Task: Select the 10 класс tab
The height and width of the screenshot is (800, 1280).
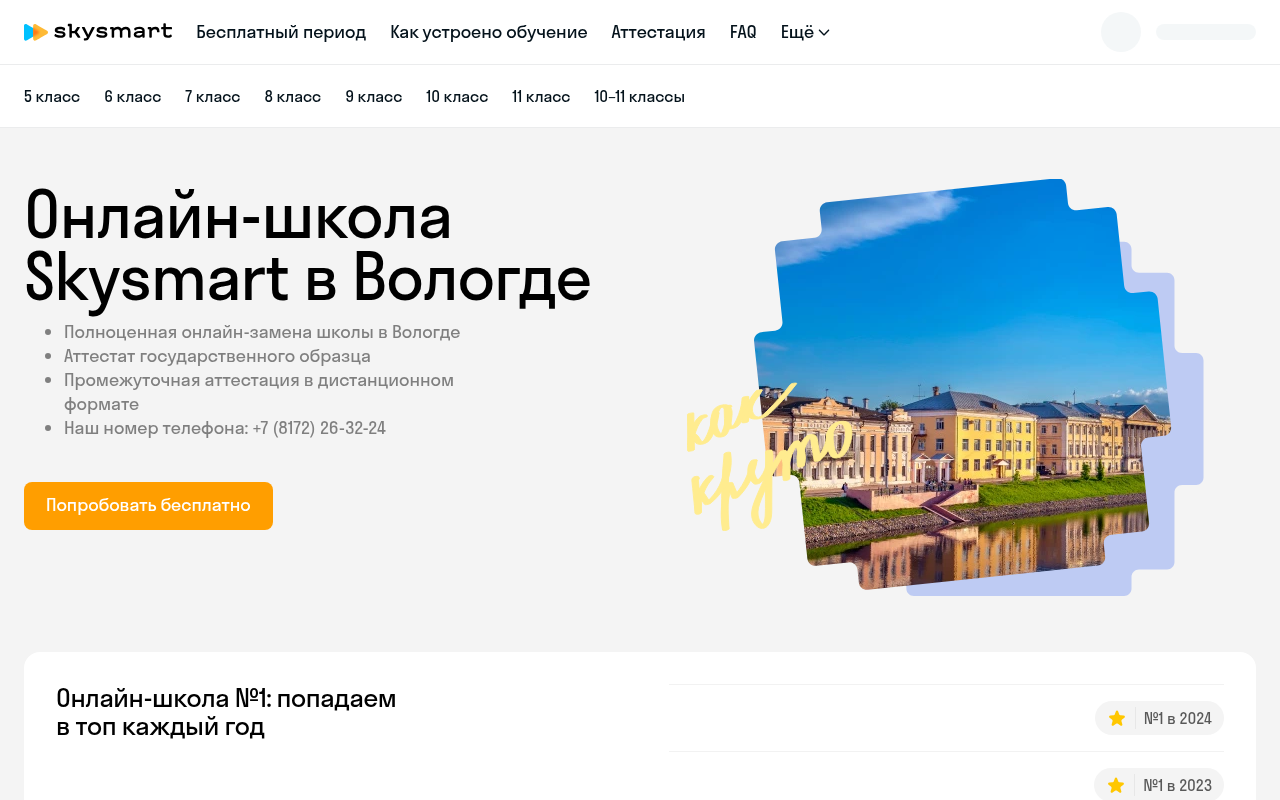Action: (457, 96)
